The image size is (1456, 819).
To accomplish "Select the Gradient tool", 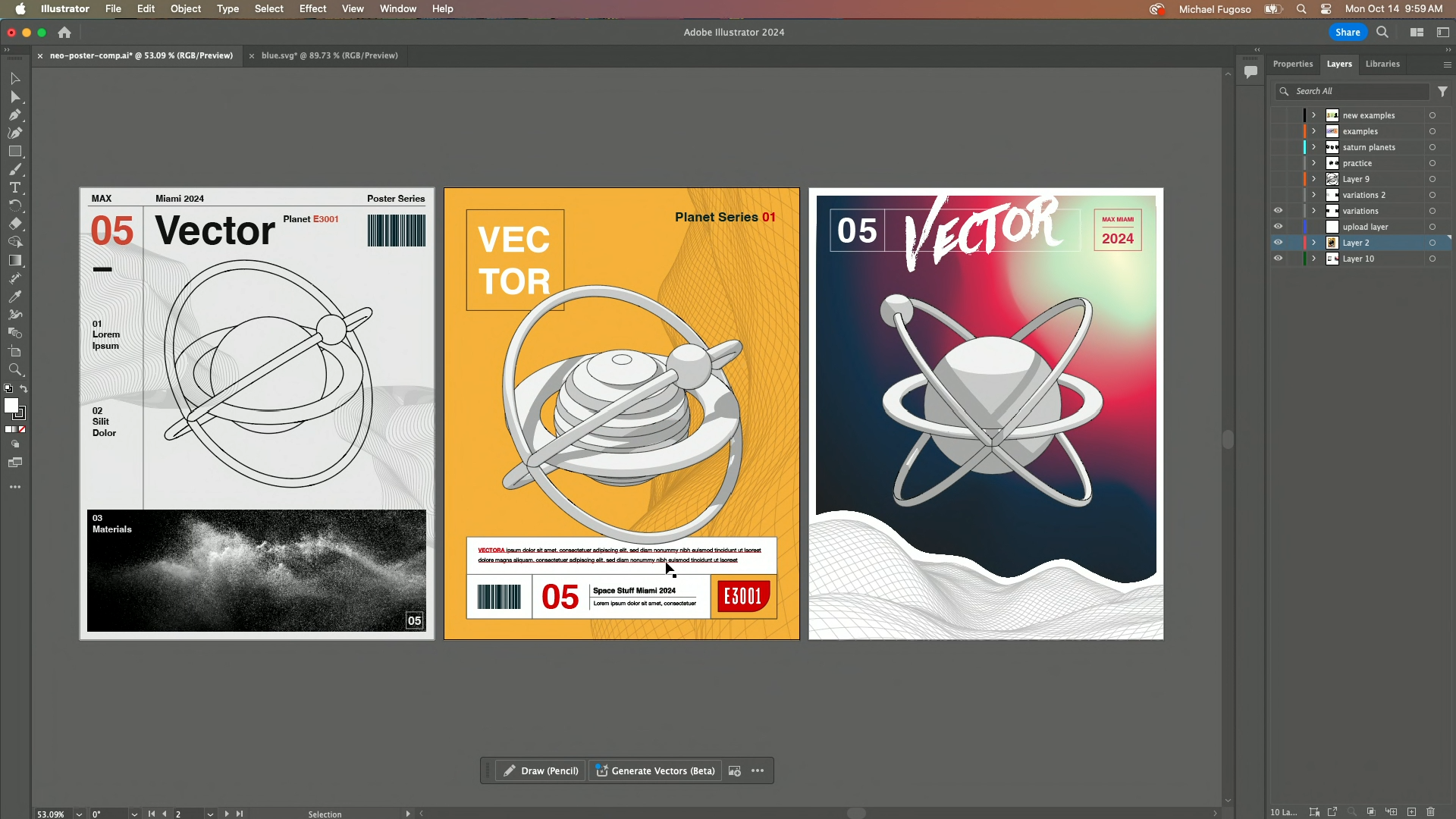I will tap(15, 261).
